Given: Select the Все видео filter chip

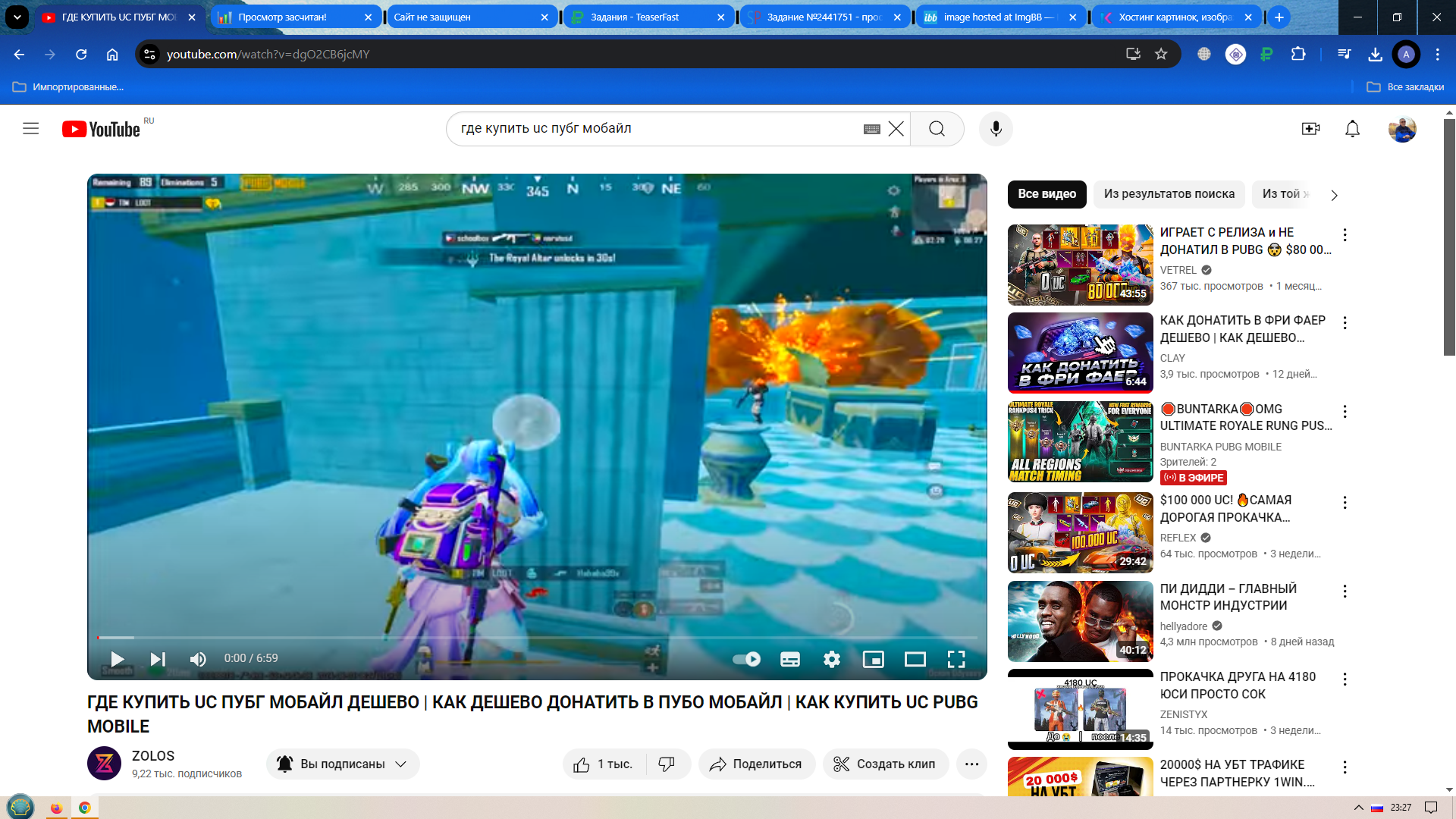Looking at the screenshot, I should tap(1046, 194).
